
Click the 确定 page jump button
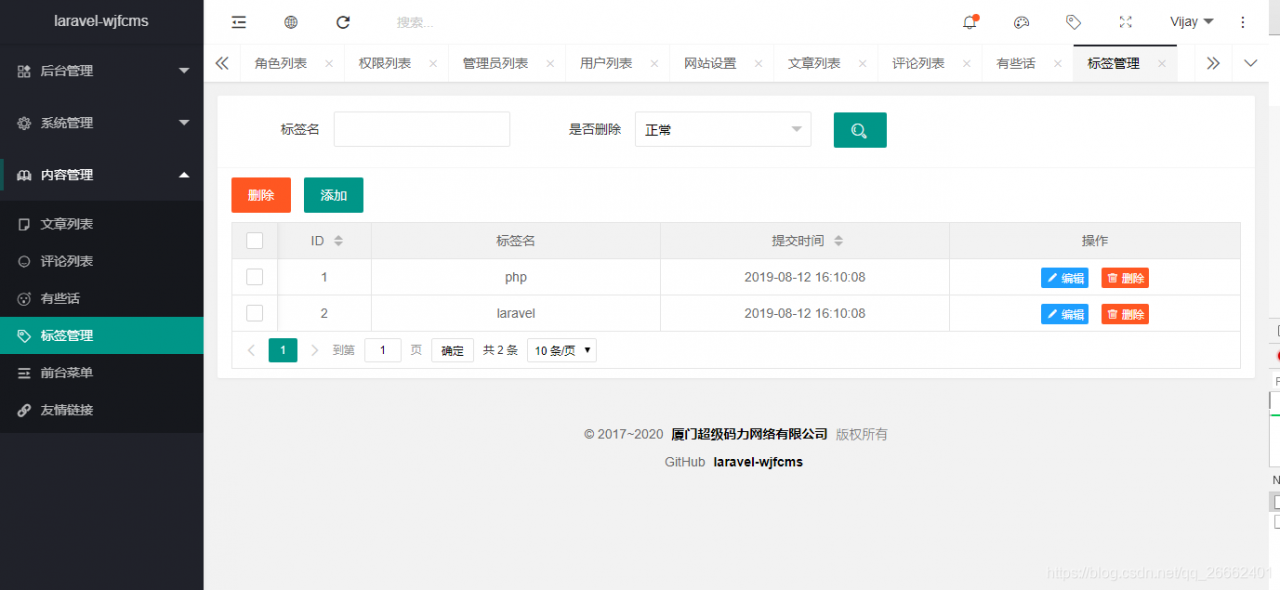click(x=452, y=350)
